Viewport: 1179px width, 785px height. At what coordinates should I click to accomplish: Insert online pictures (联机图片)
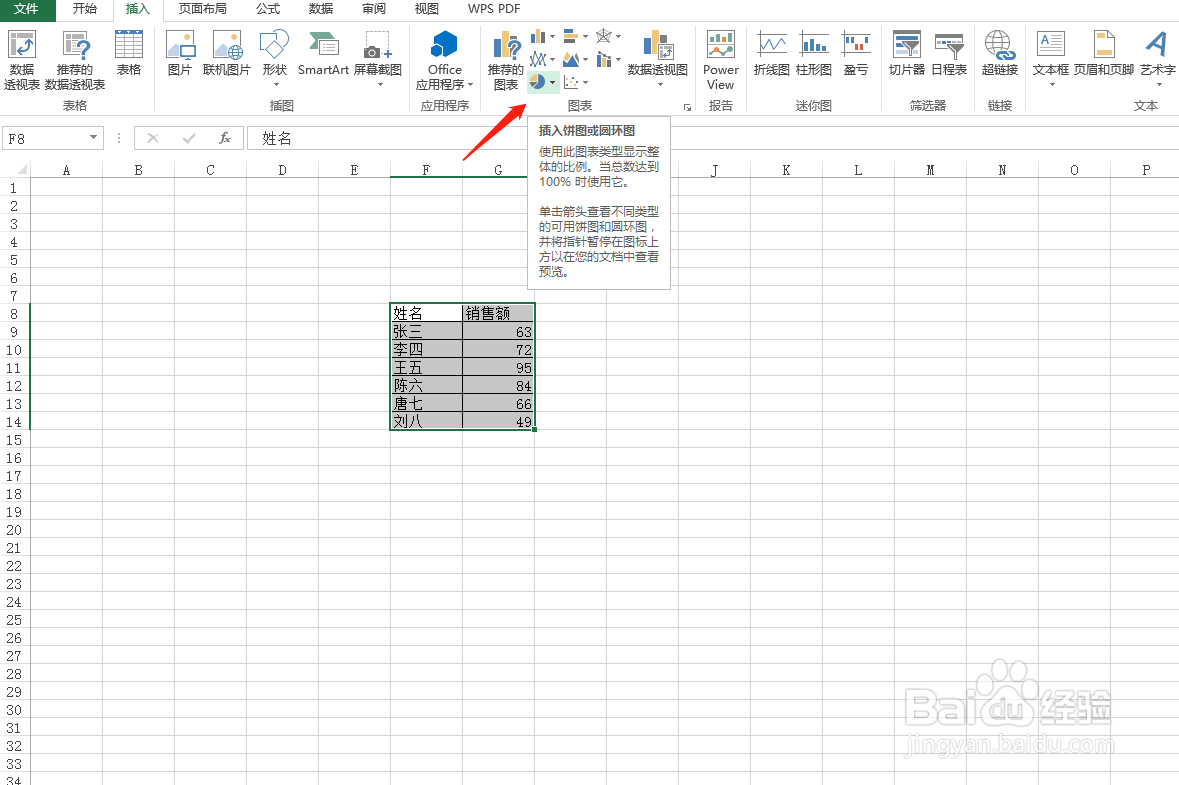[226, 54]
